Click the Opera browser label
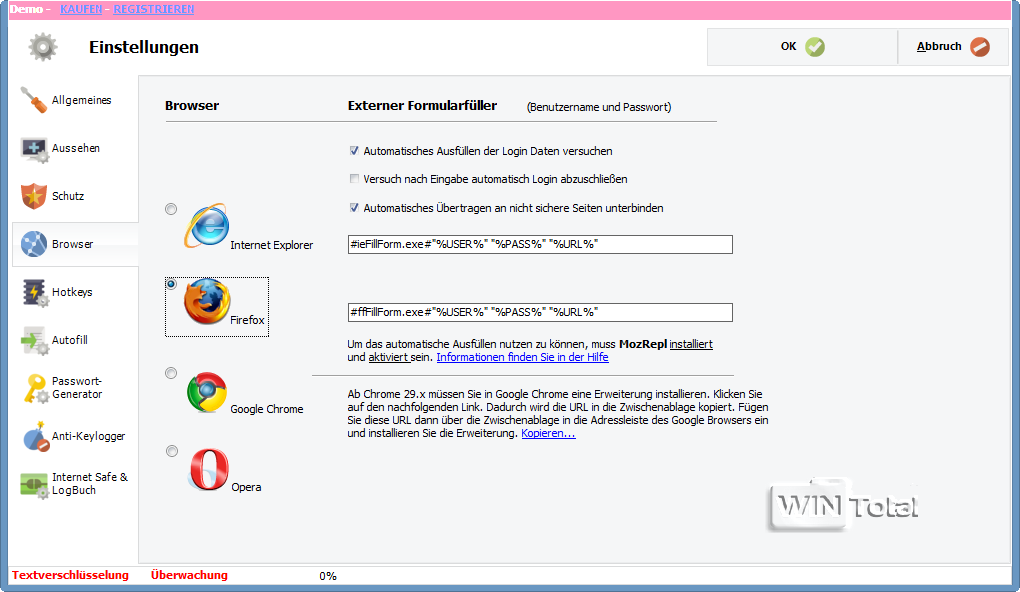 [247, 487]
